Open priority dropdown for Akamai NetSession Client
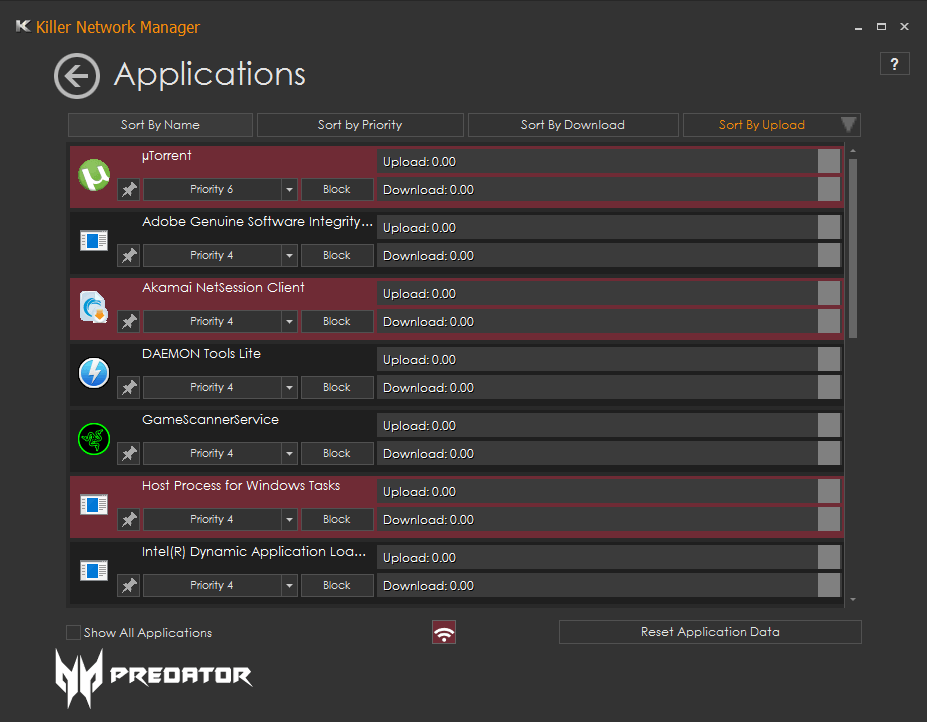Viewport: 927px width, 722px height. [x=288, y=322]
